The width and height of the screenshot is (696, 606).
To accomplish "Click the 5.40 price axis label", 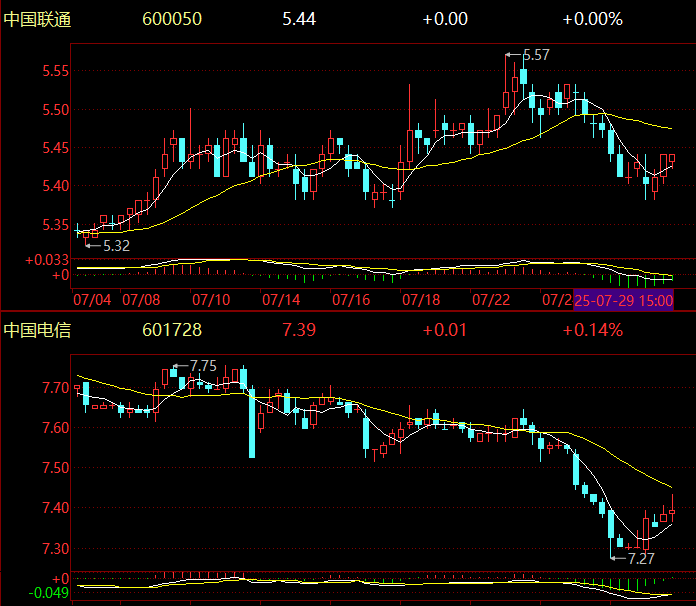I will (x=55, y=186).
